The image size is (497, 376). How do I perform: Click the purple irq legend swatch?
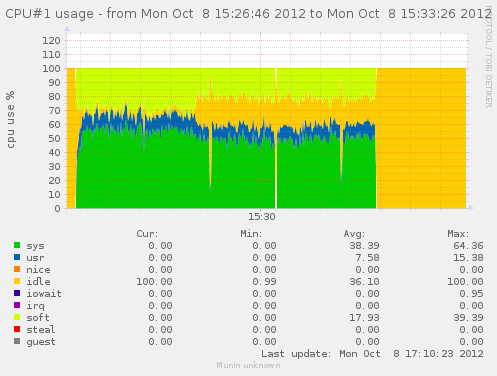point(17,305)
